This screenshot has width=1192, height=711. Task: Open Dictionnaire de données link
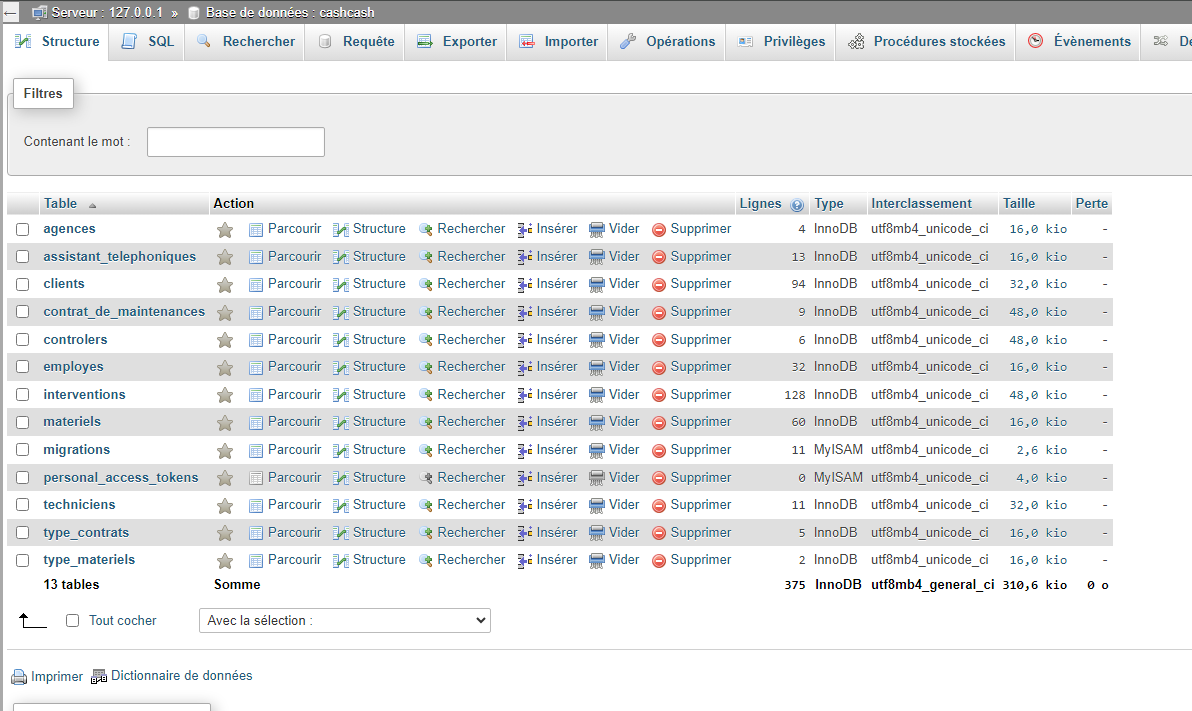coord(181,676)
